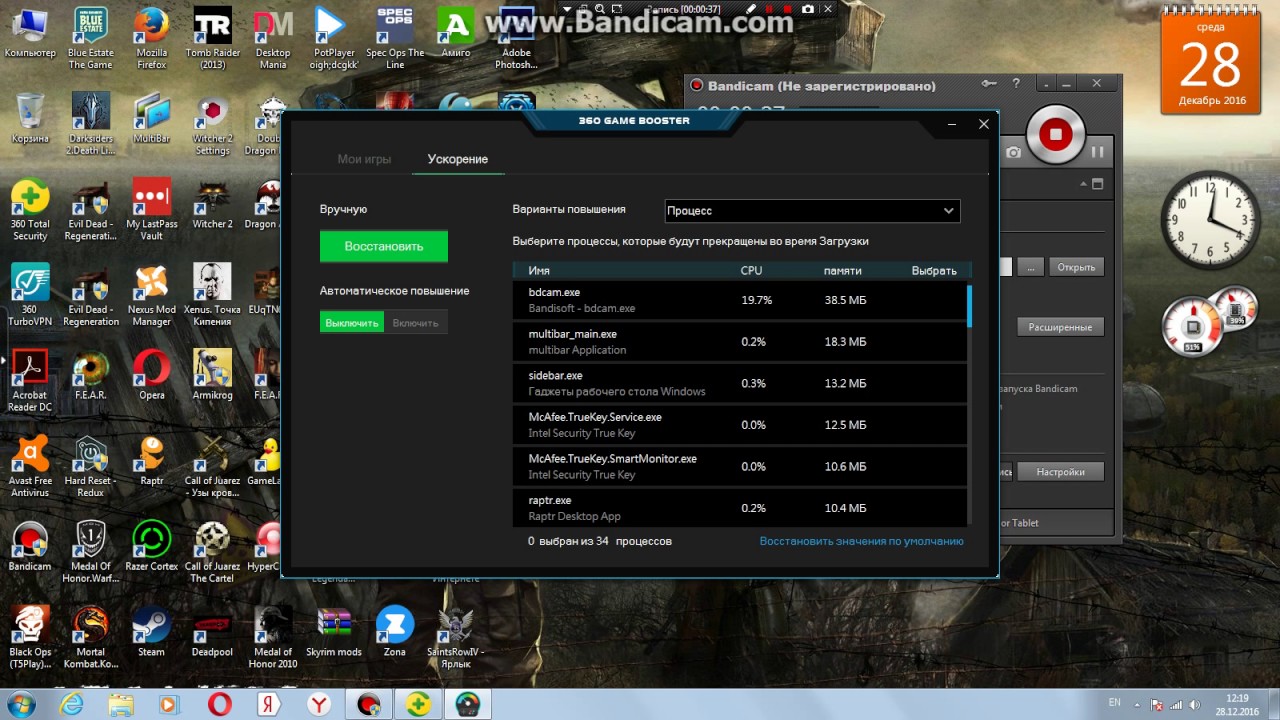Click the Zona desktop icon
Screen dimensions: 1280x720
click(x=395, y=632)
